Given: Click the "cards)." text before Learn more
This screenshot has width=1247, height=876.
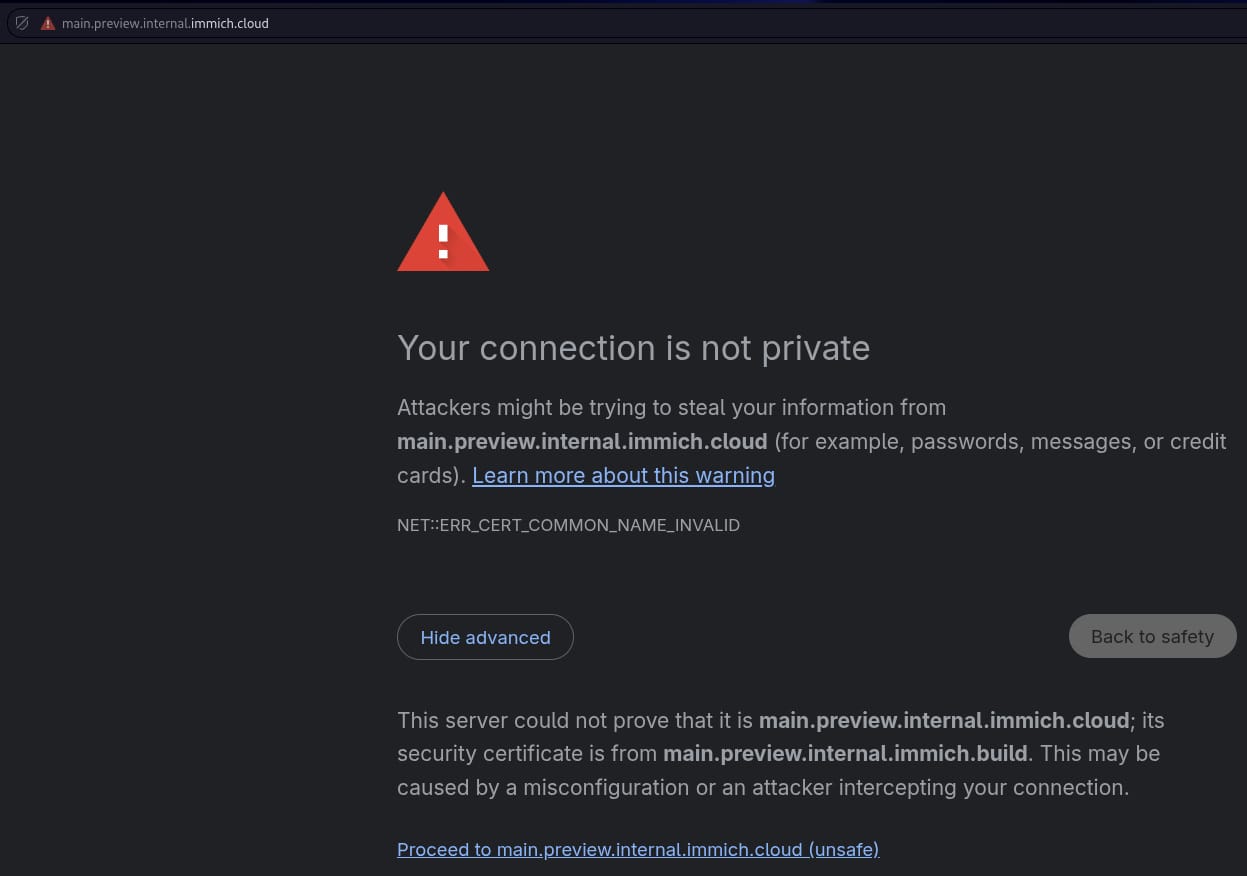Looking at the screenshot, I should point(431,476).
